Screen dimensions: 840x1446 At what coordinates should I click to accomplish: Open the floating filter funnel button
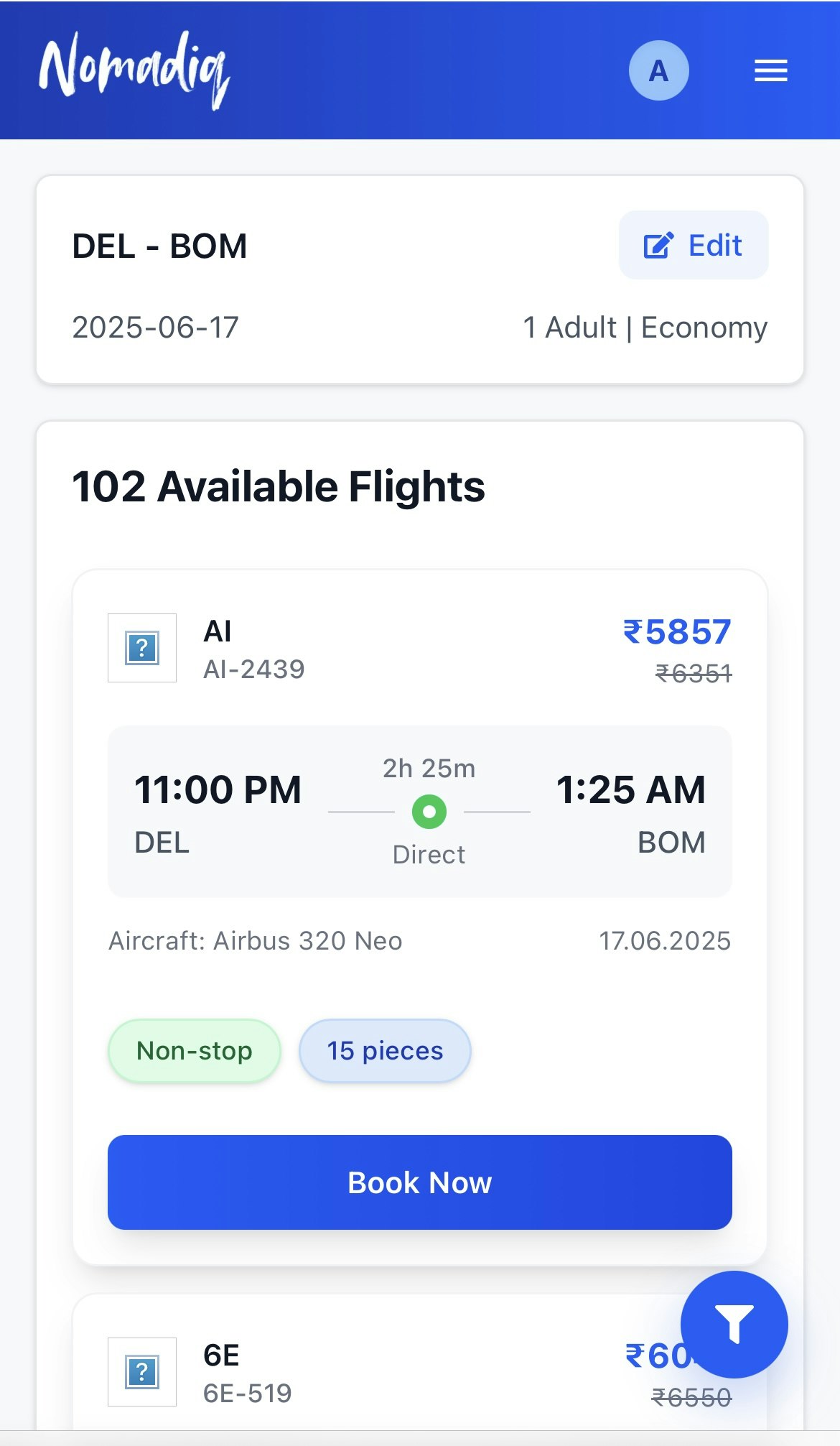click(734, 1324)
